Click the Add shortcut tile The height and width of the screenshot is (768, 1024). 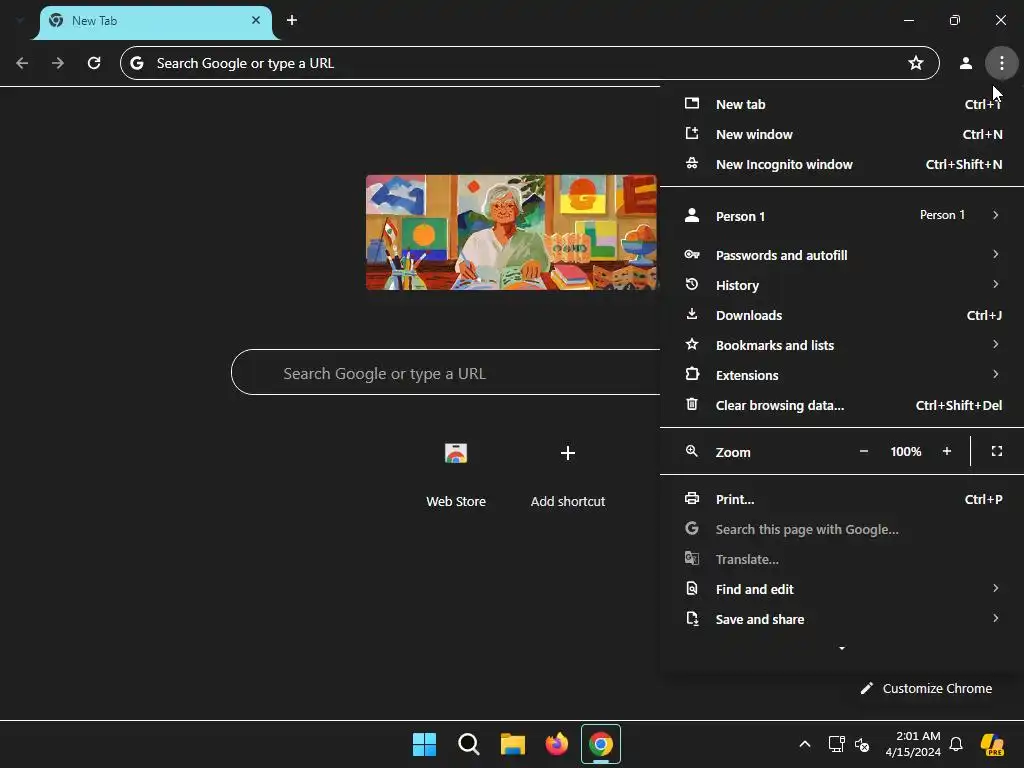[x=568, y=473]
